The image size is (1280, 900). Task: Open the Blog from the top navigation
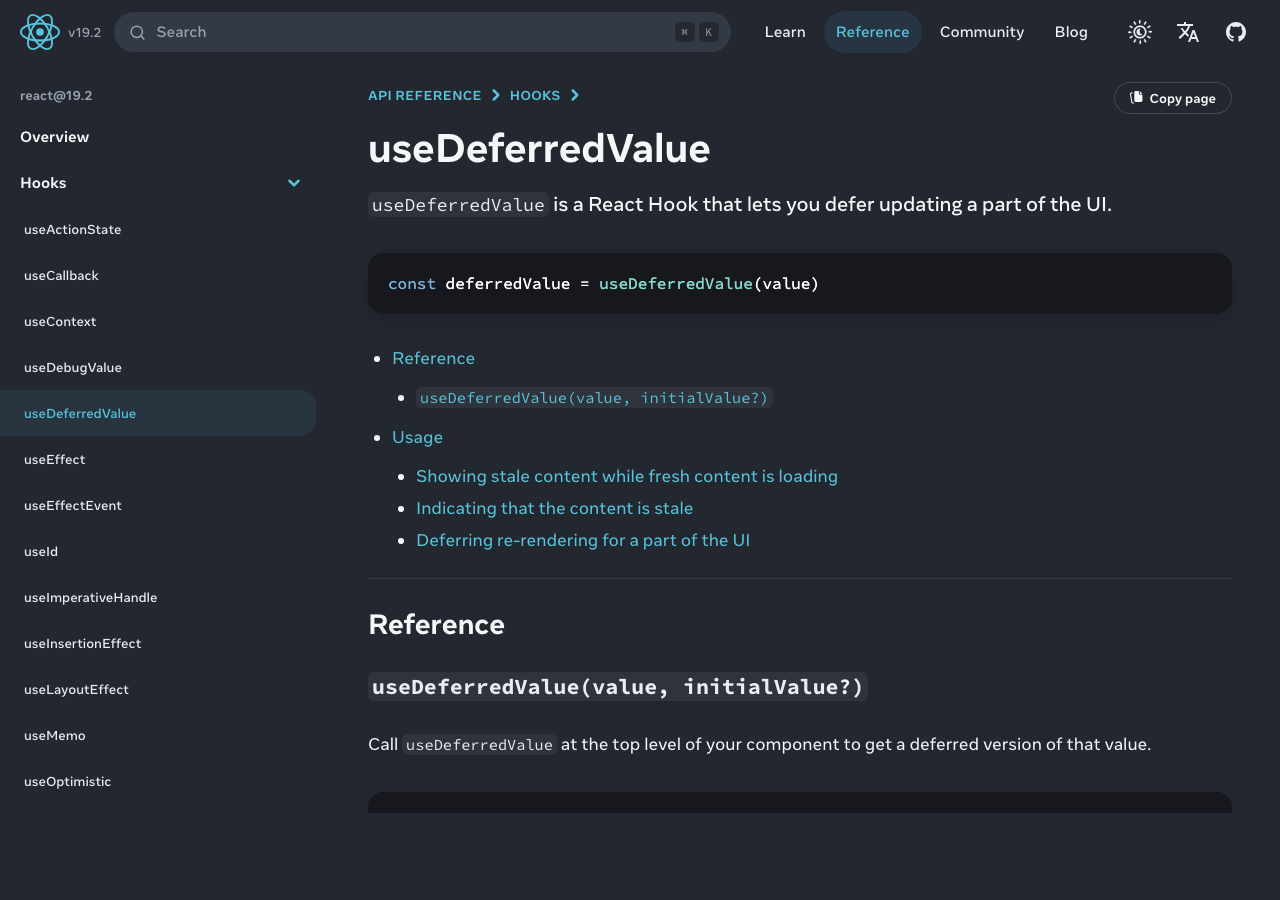[x=1071, y=32]
